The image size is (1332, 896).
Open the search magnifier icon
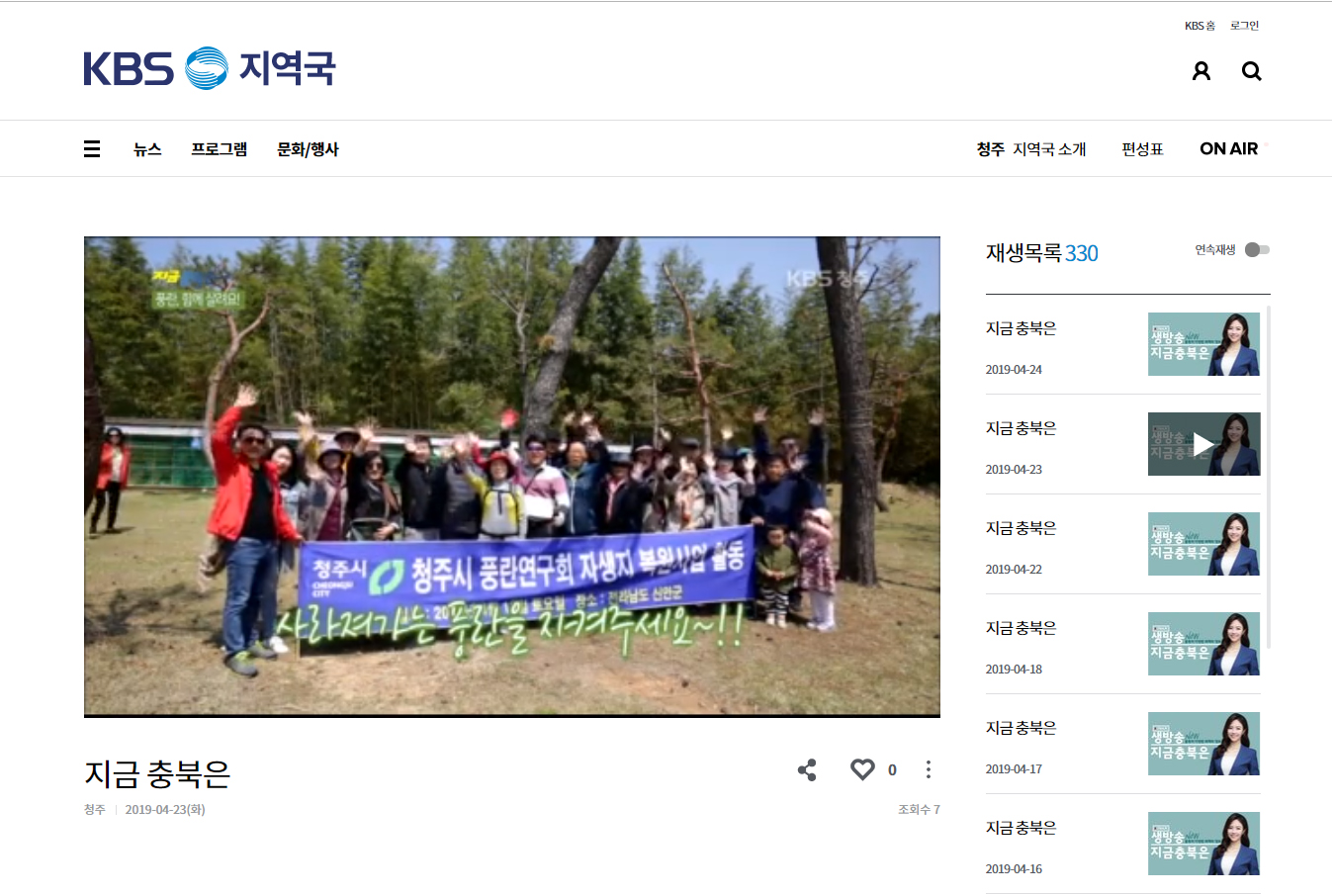1252,71
